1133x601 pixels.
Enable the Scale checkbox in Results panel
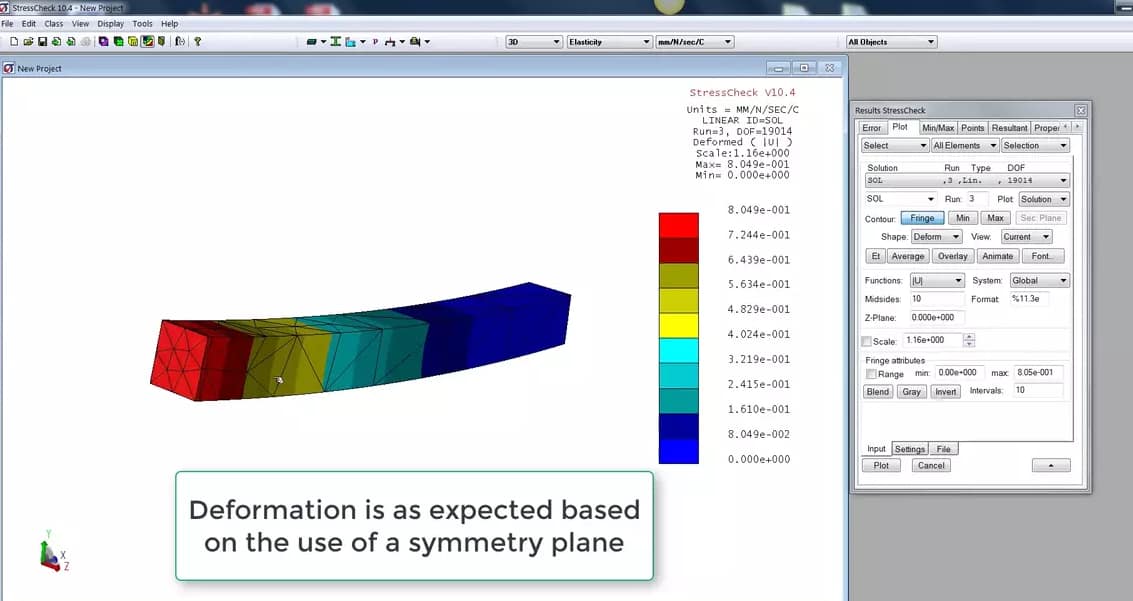coord(866,339)
